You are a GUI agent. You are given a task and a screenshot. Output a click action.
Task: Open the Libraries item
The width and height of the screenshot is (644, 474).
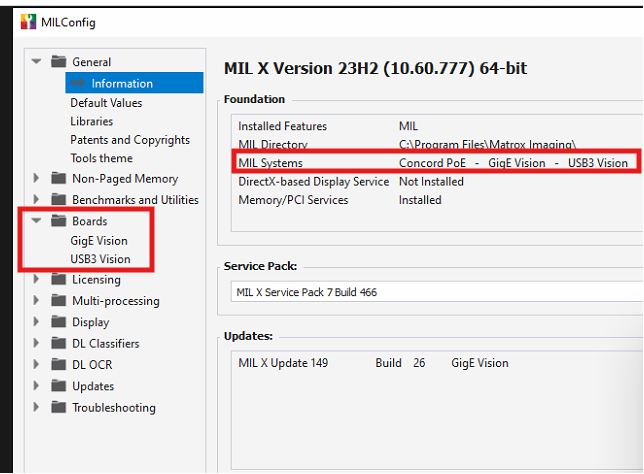[92, 121]
